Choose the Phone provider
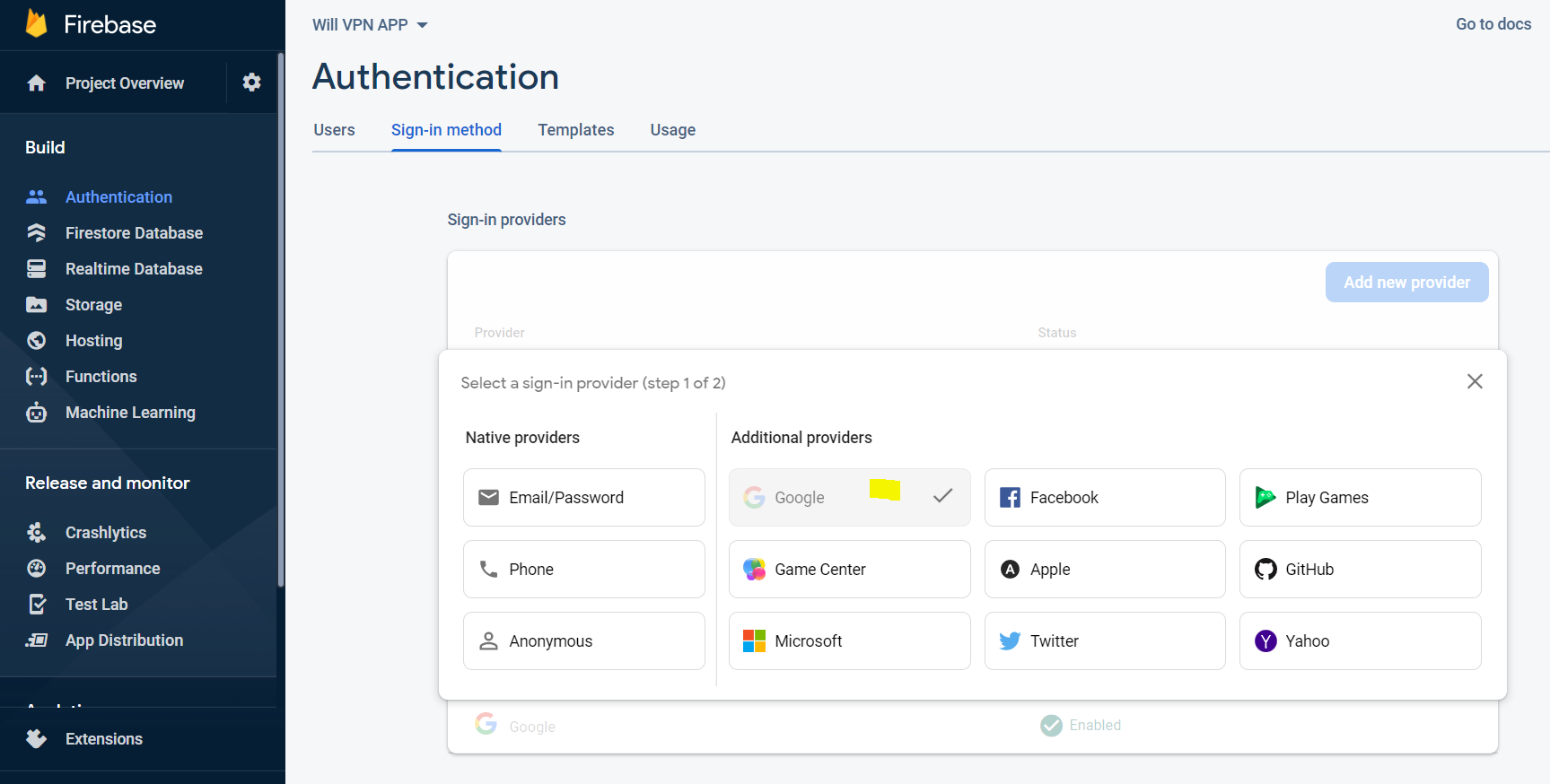1550x784 pixels. tap(584, 569)
